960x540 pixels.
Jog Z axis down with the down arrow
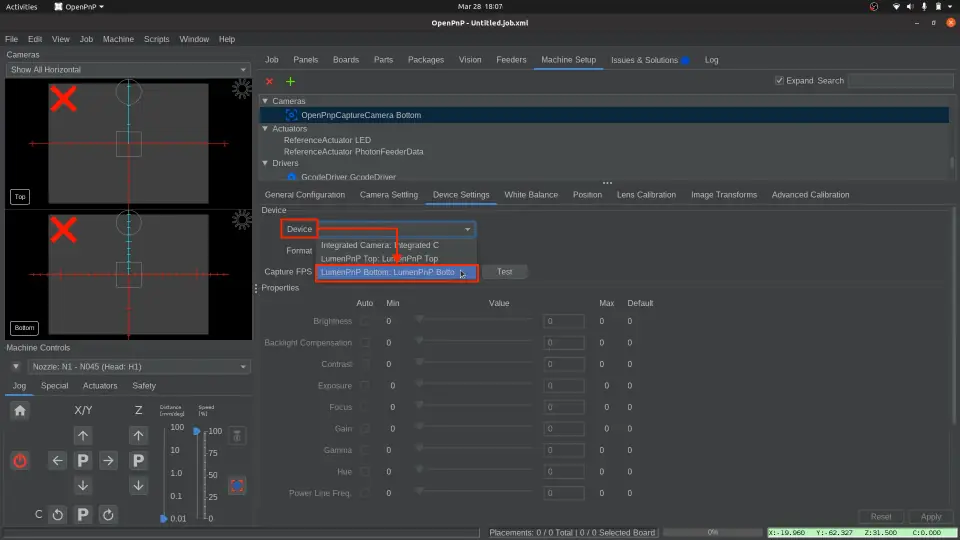coord(139,485)
